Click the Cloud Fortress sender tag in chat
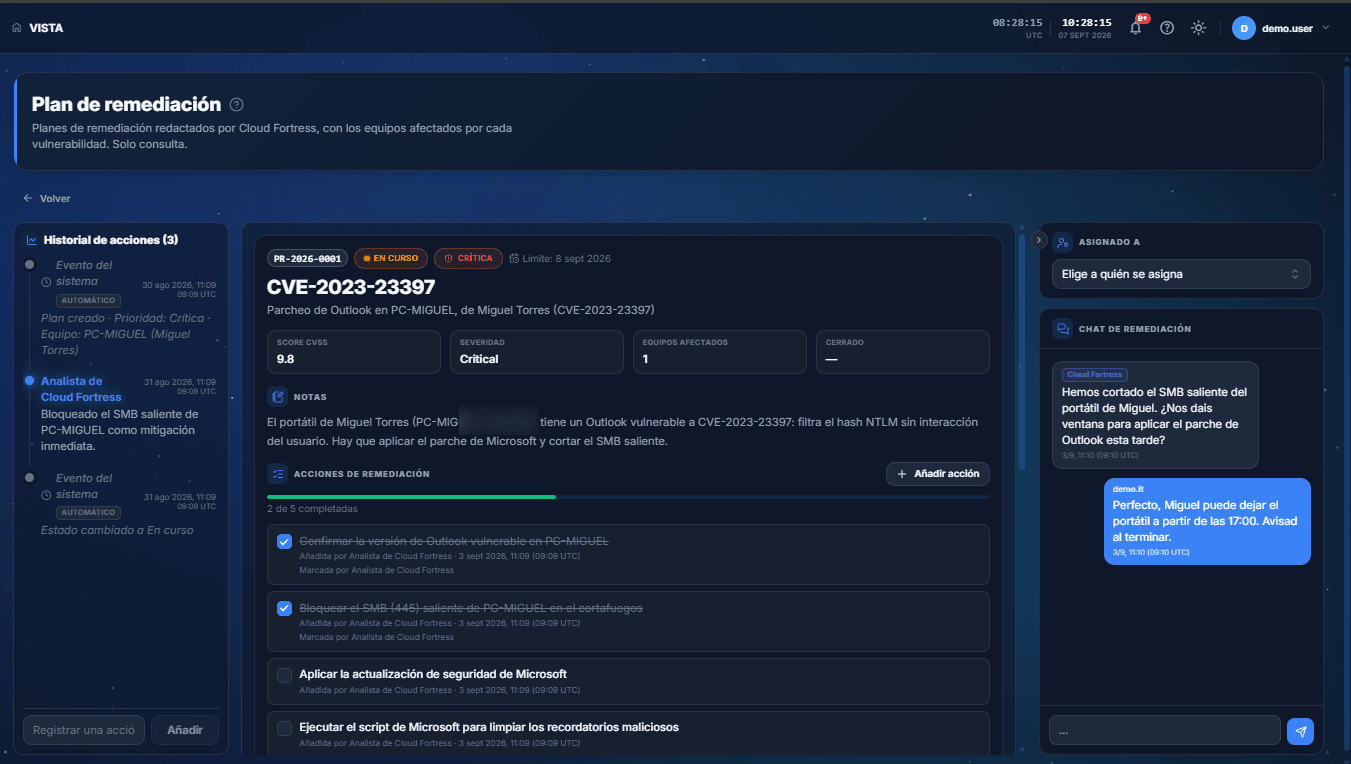This screenshot has width=1351, height=764. coord(1094,375)
